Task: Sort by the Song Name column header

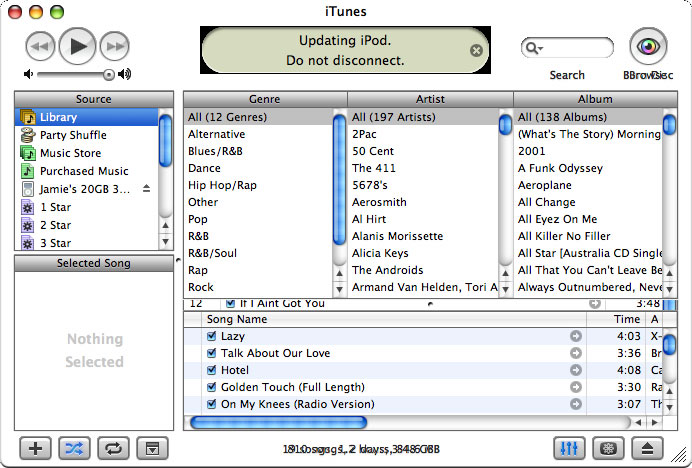Action: pyautogui.click(x=394, y=319)
